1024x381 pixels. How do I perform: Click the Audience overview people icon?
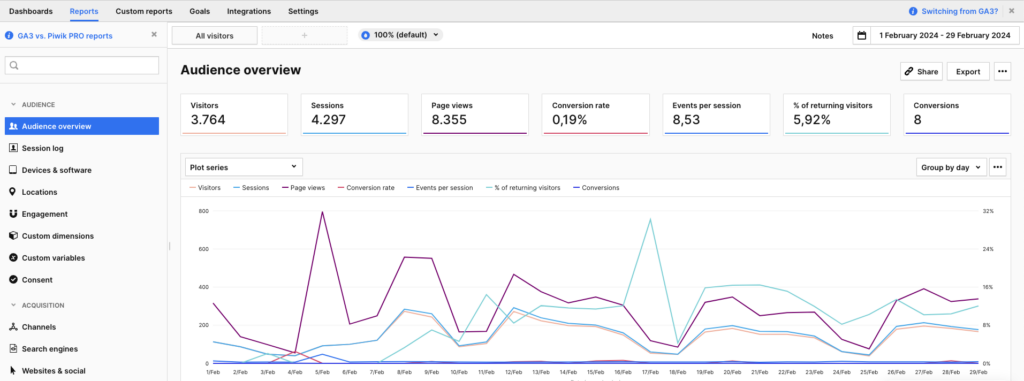(x=13, y=126)
